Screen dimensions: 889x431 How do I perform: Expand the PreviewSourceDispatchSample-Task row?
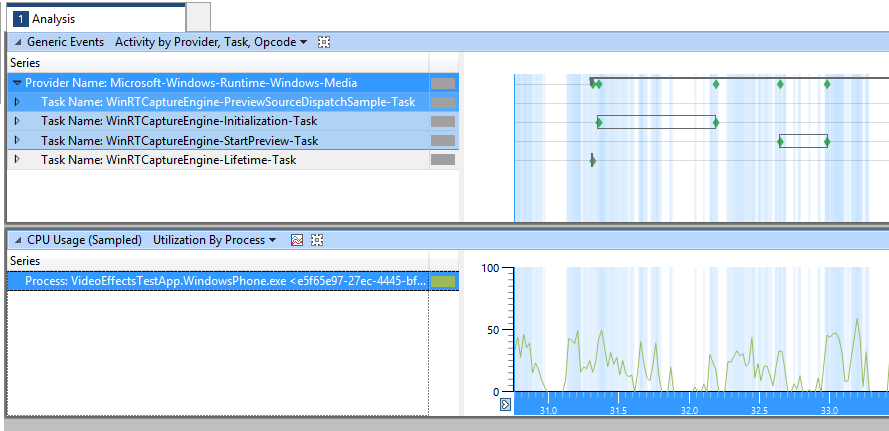point(17,102)
